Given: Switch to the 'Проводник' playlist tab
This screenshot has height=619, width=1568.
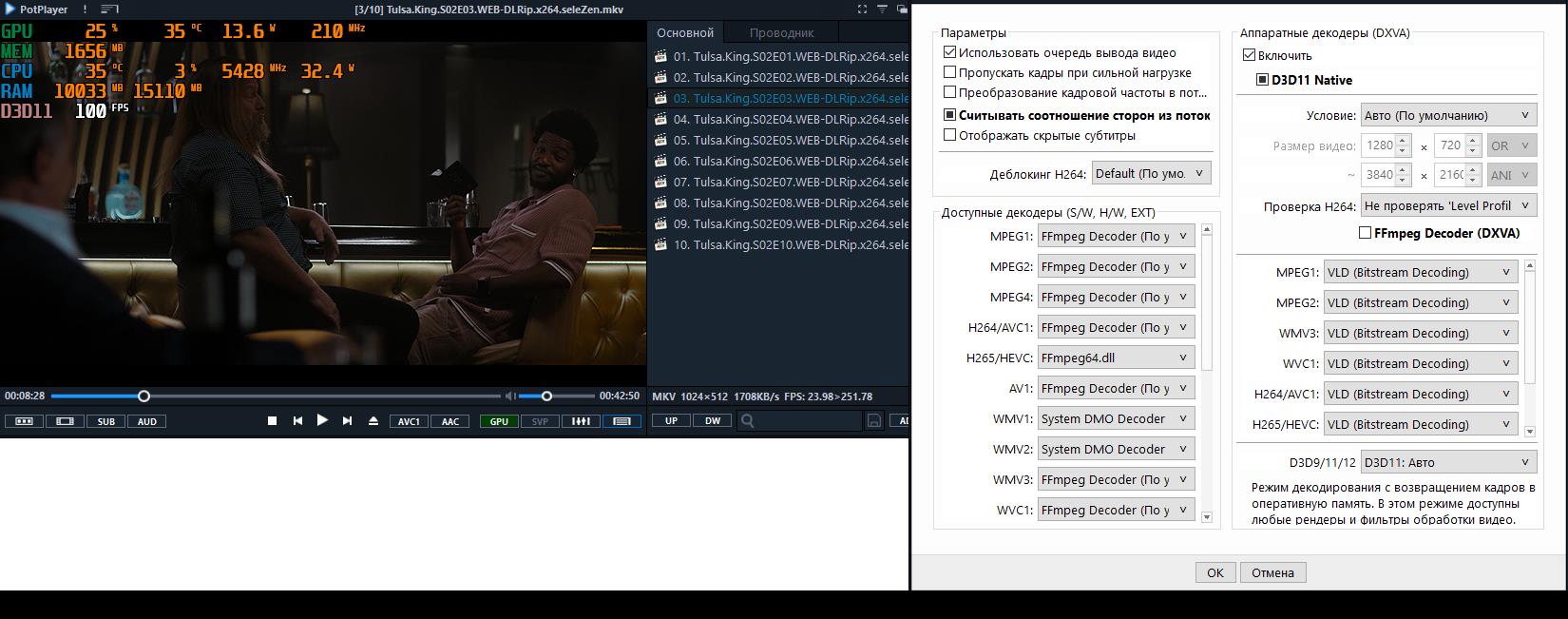Looking at the screenshot, I should pyautogui.click(x=781, y=32).
